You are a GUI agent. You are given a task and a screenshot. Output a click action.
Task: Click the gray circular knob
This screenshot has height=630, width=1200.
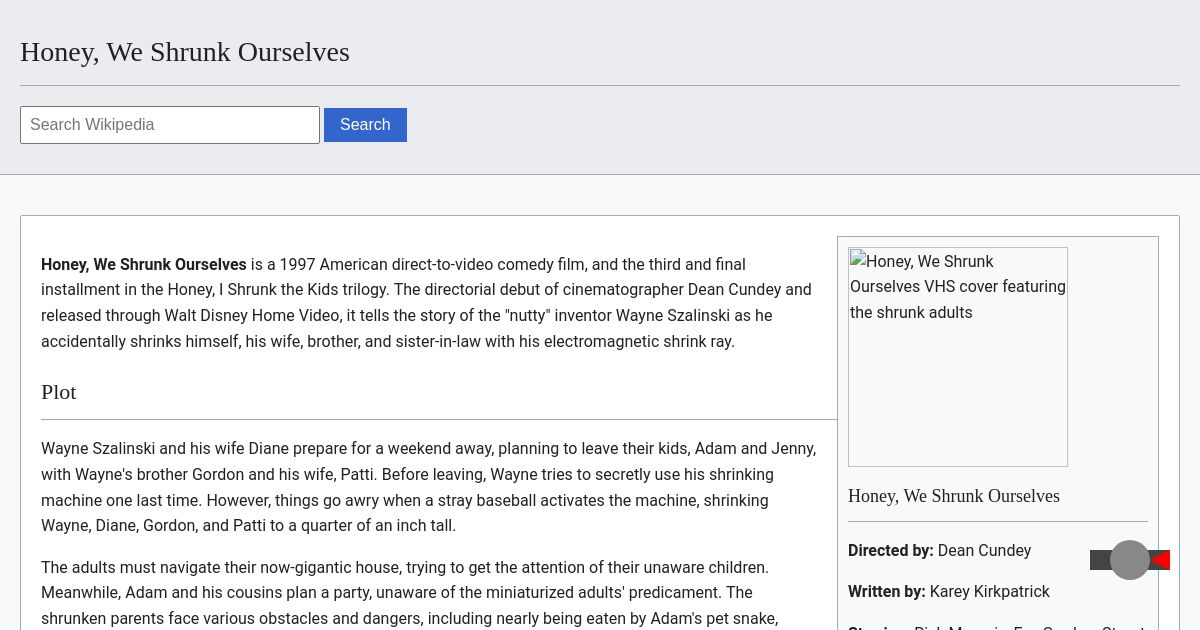[x=1130, y=560]
